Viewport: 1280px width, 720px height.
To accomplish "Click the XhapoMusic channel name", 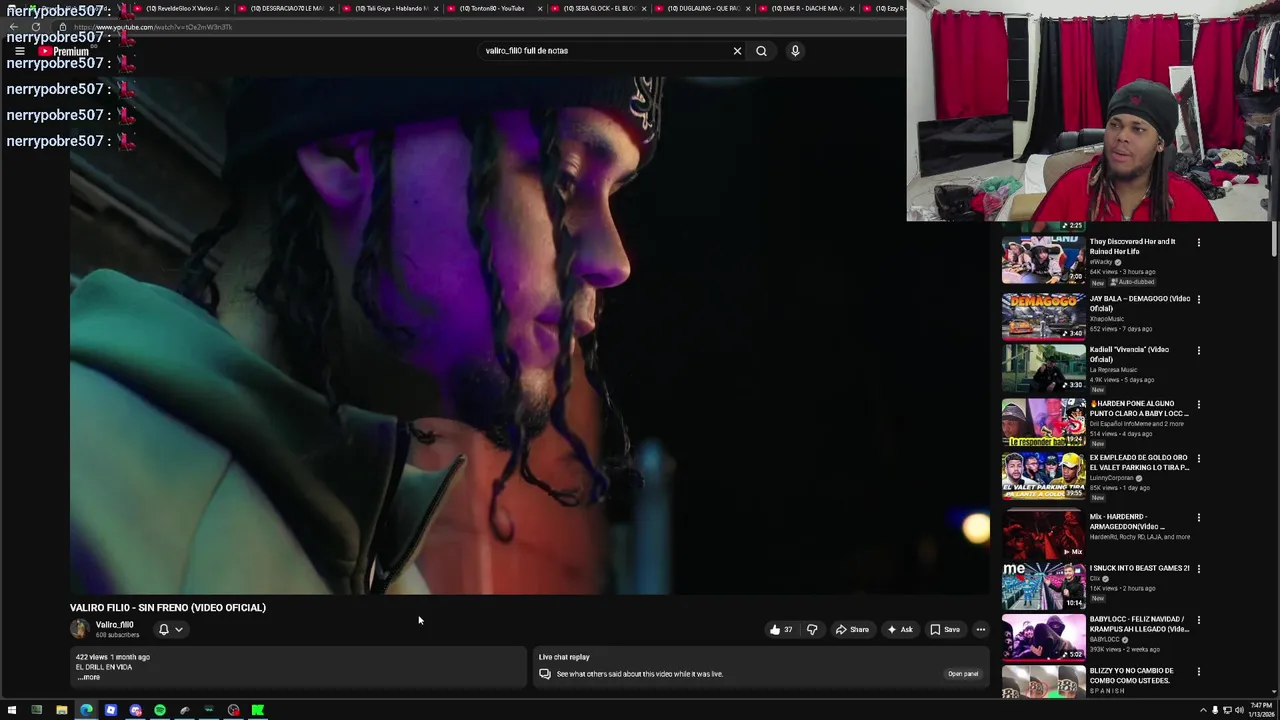I will (1107, 319).
